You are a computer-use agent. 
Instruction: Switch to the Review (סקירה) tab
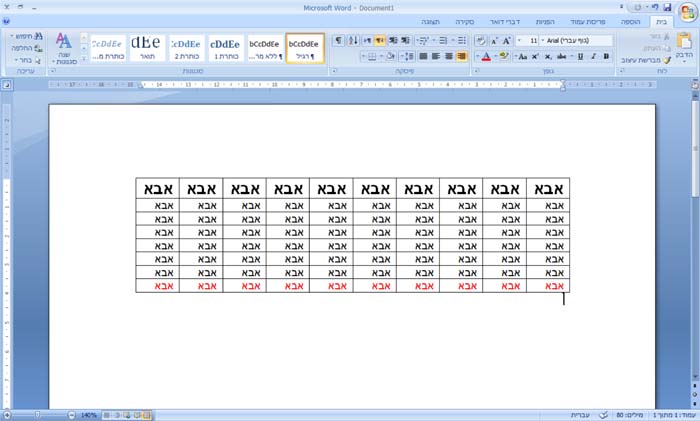click(x=465, y=21)
